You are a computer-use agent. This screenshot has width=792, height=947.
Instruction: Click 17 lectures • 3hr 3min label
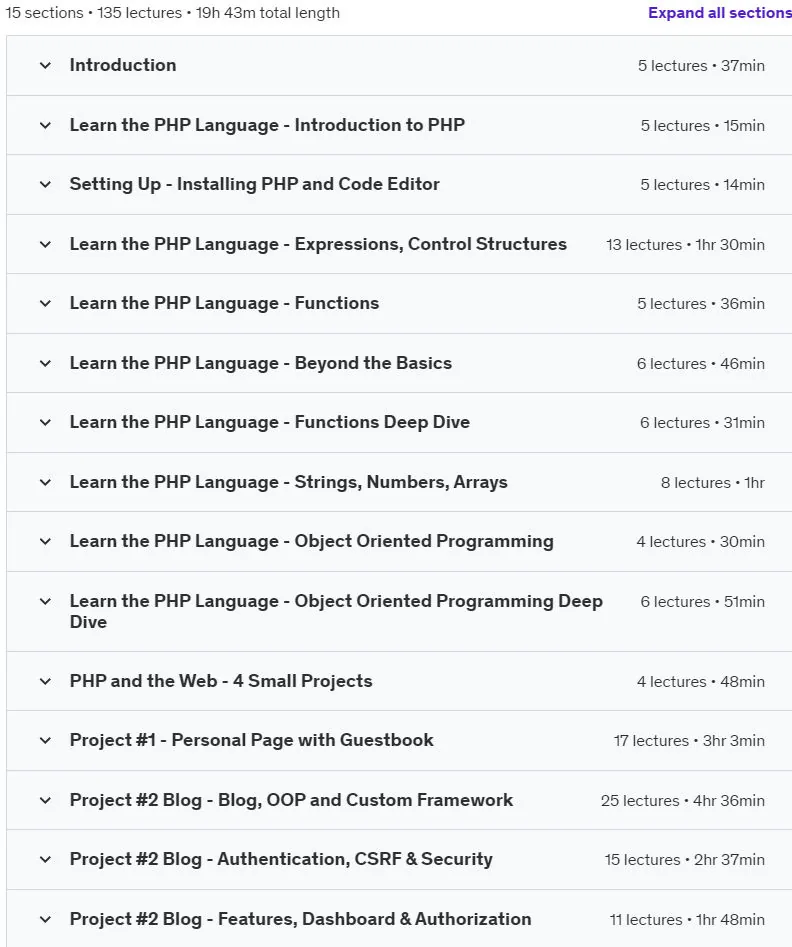coord(689,741)
